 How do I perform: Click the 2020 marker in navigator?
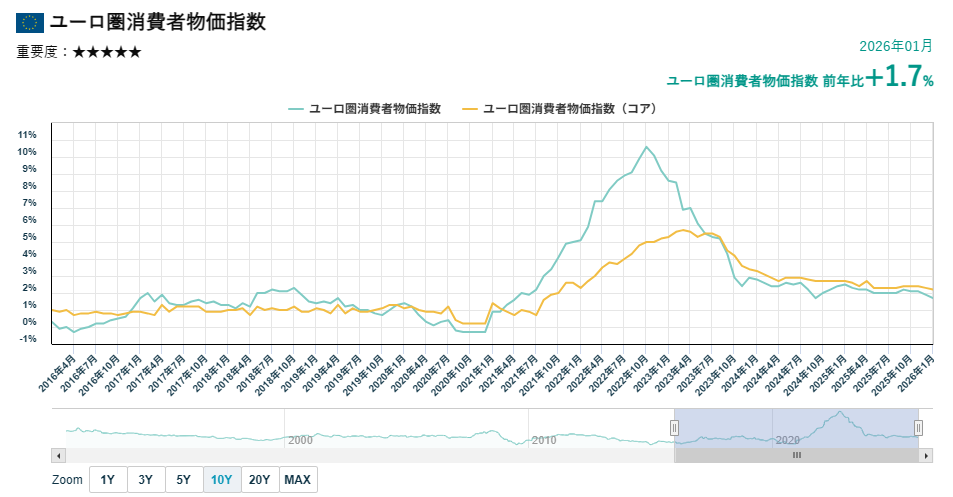788,440
